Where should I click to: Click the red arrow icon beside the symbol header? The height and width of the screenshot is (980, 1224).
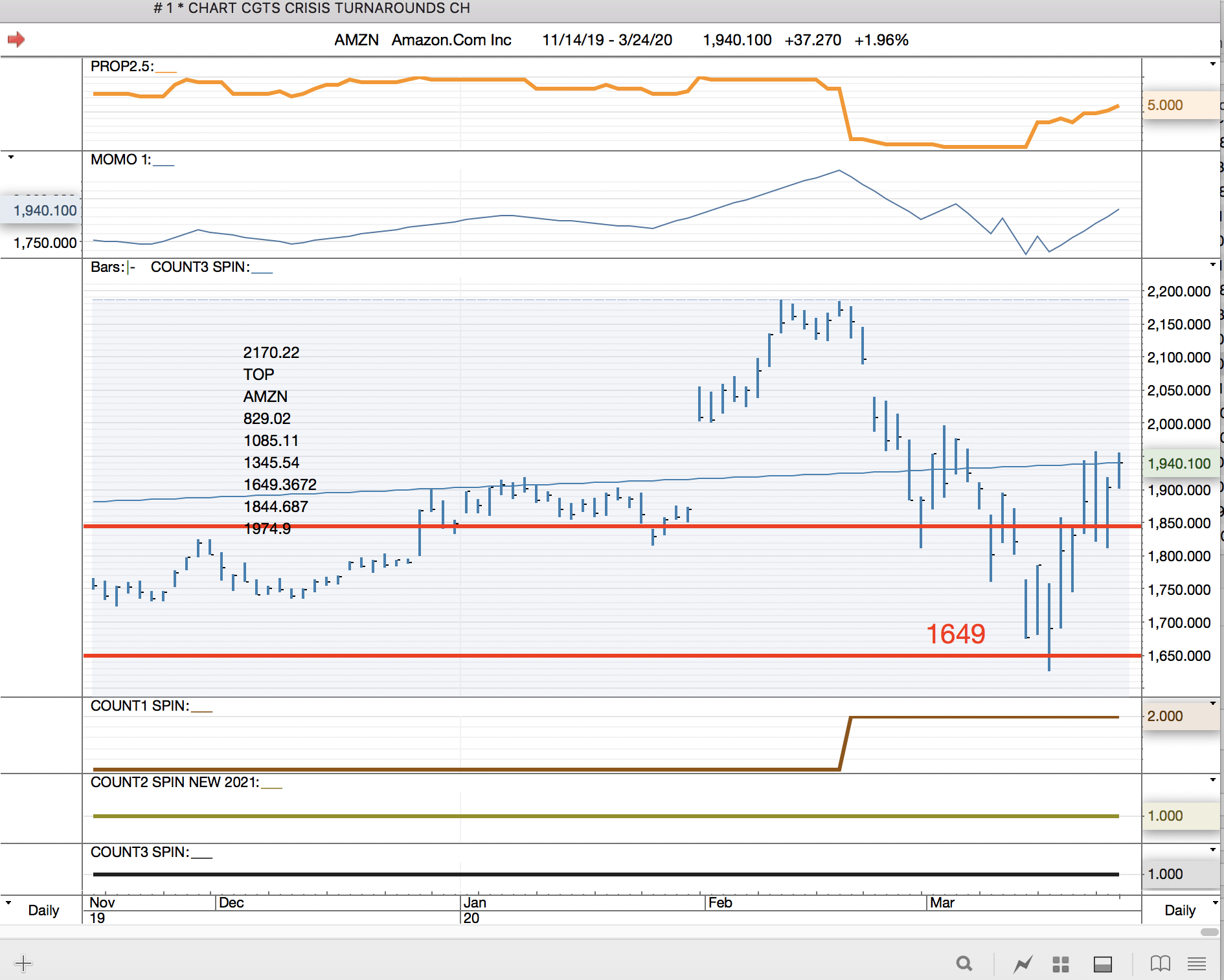(x=16, y=39)
